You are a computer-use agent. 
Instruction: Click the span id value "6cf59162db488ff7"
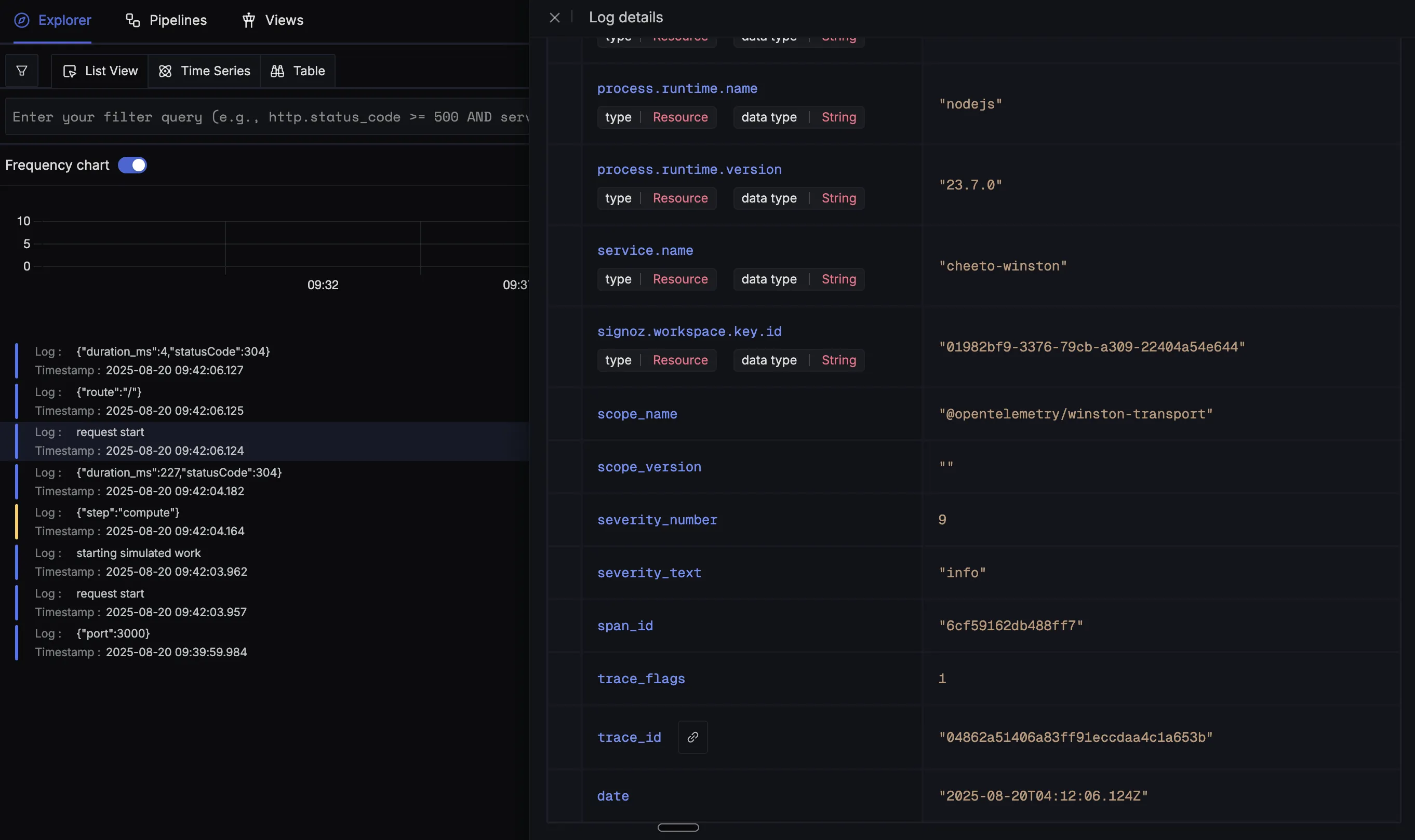(1010, 626)
